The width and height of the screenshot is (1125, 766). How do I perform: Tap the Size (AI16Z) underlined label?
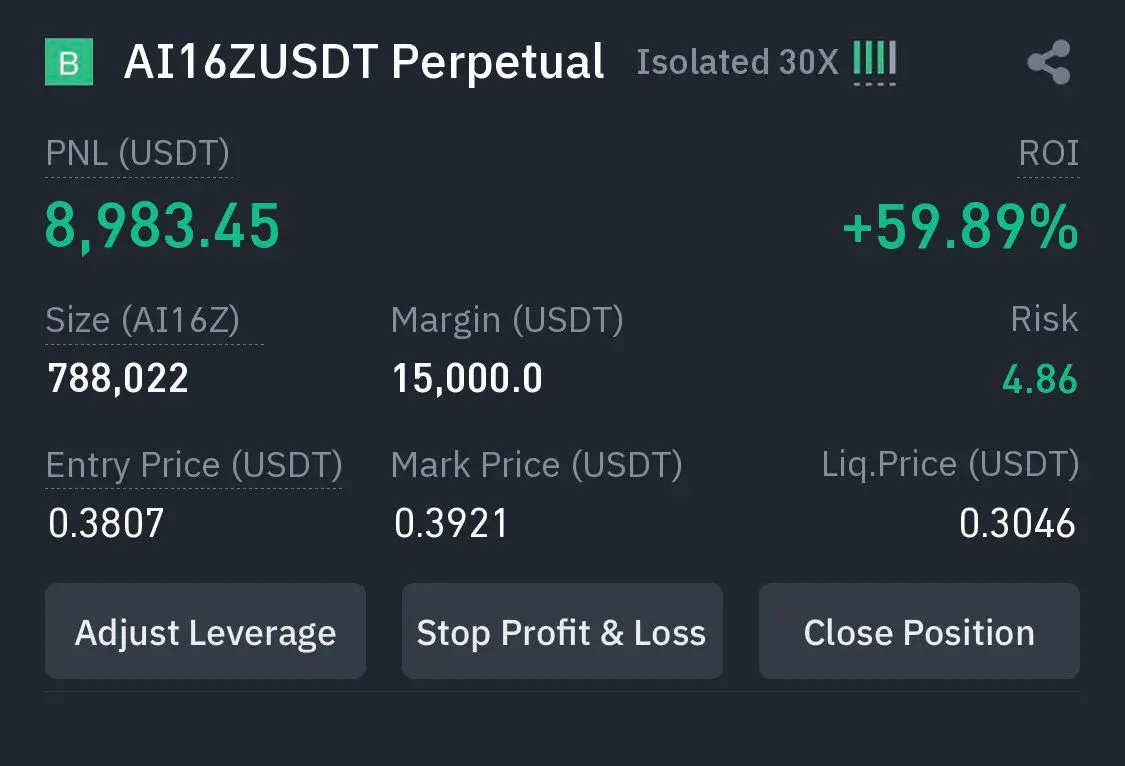tap(143, 321)
